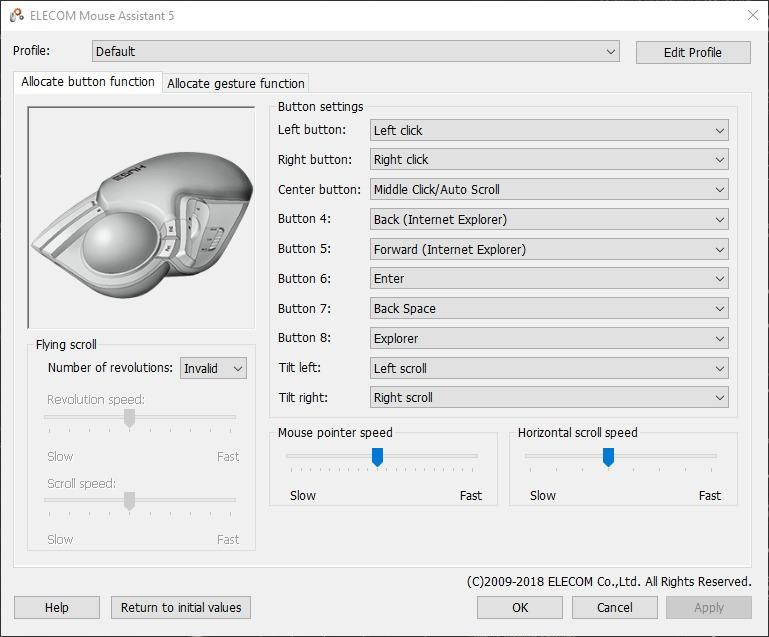The width and height of the screenshot is (769, 637).
Task: Open the Profile dropdown set to Default
Action: point(356,51)
